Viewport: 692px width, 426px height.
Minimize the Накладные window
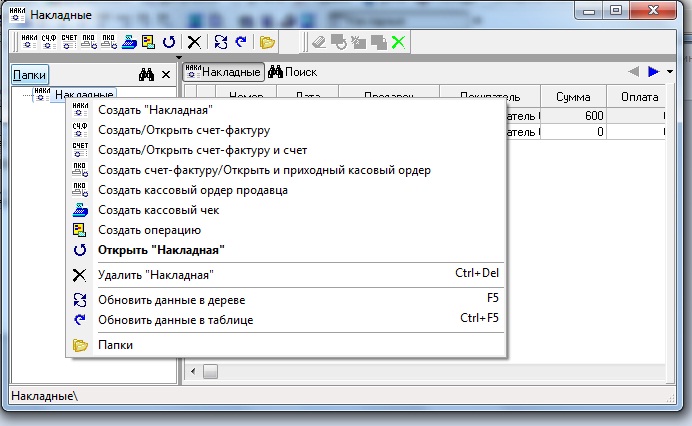pyautogui.click(x=589, y=11)
